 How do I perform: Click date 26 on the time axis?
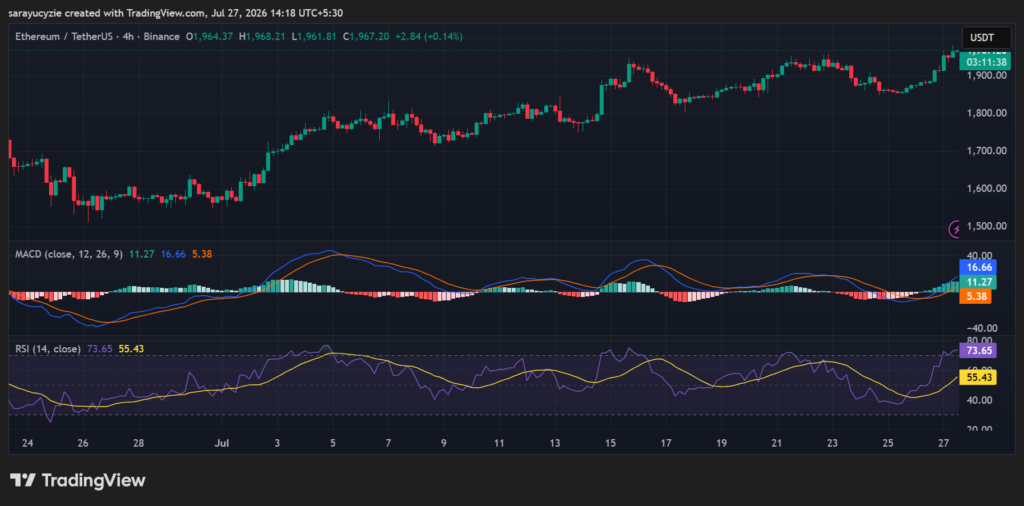tap(83, 443)
